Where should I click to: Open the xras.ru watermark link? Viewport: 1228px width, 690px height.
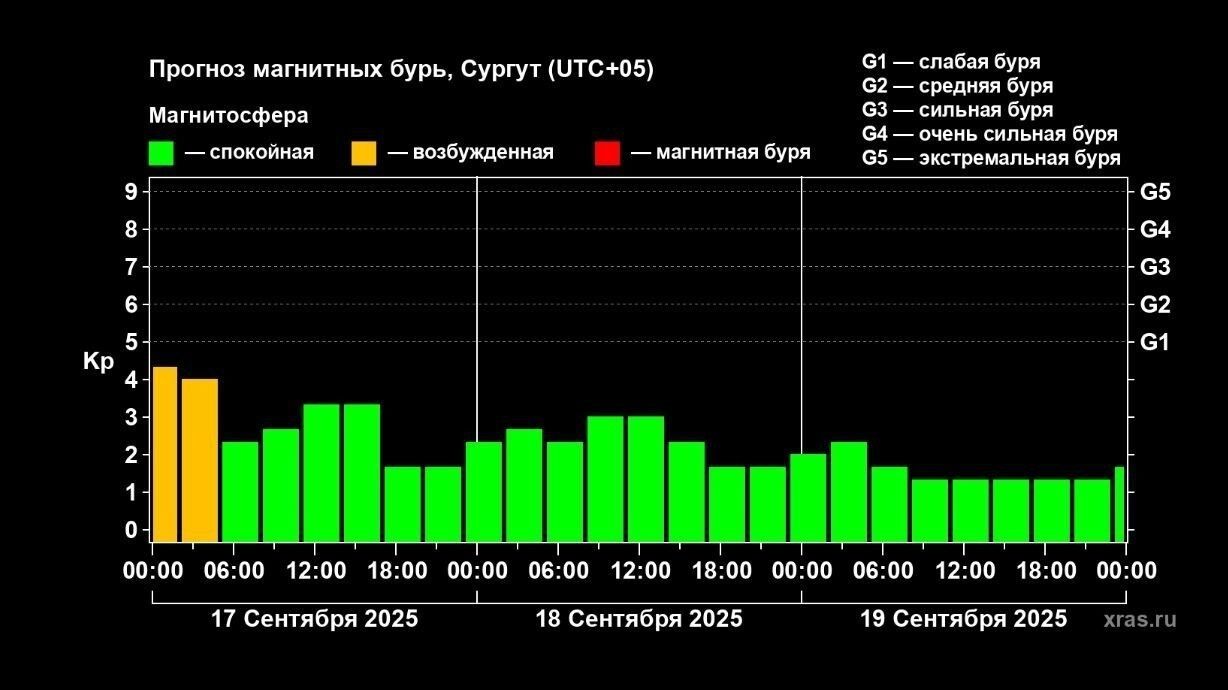click(1140, 619)
